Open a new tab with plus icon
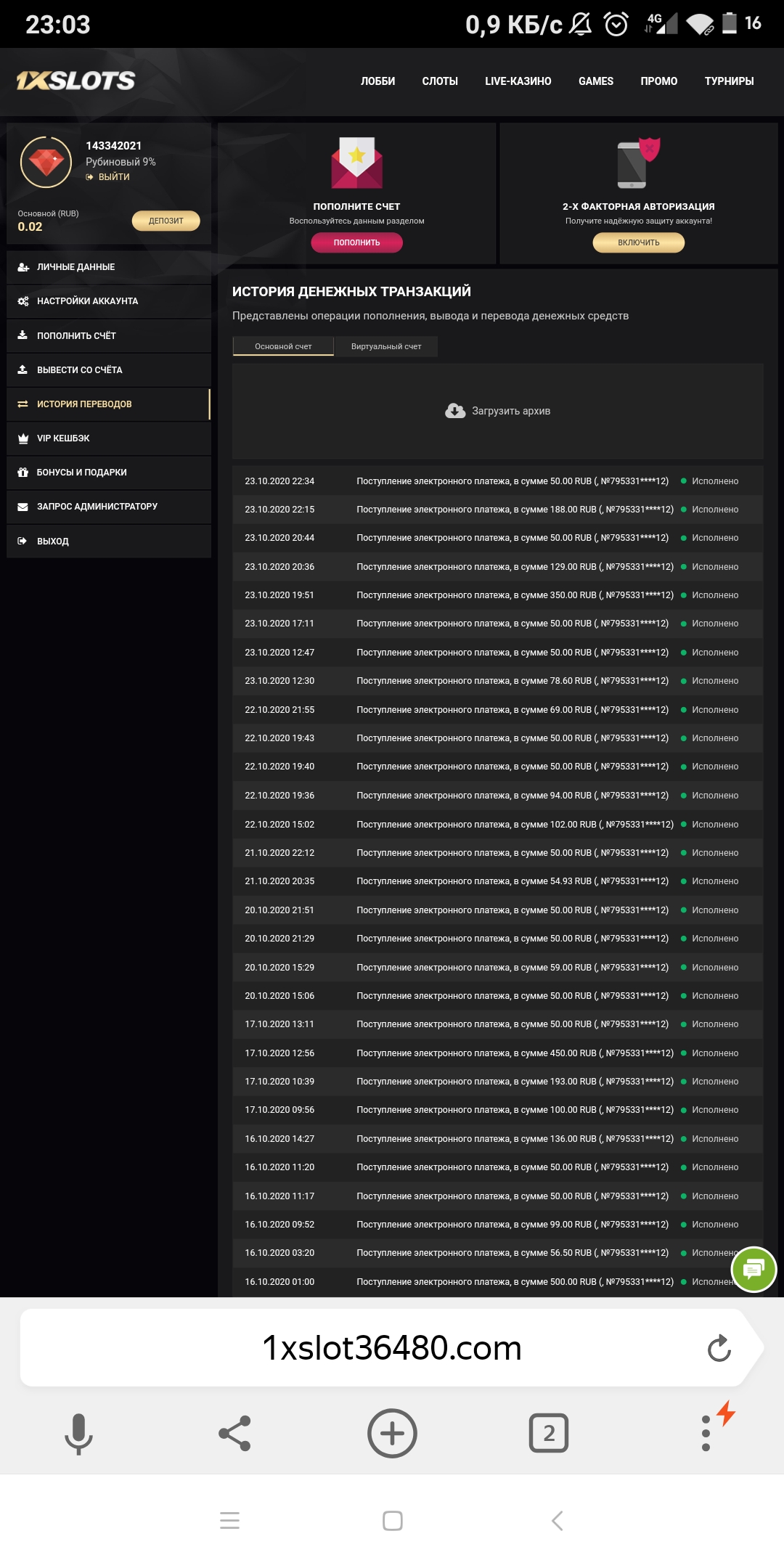Viewport: 784px width, 1568px height. [x=392, y=1433]
